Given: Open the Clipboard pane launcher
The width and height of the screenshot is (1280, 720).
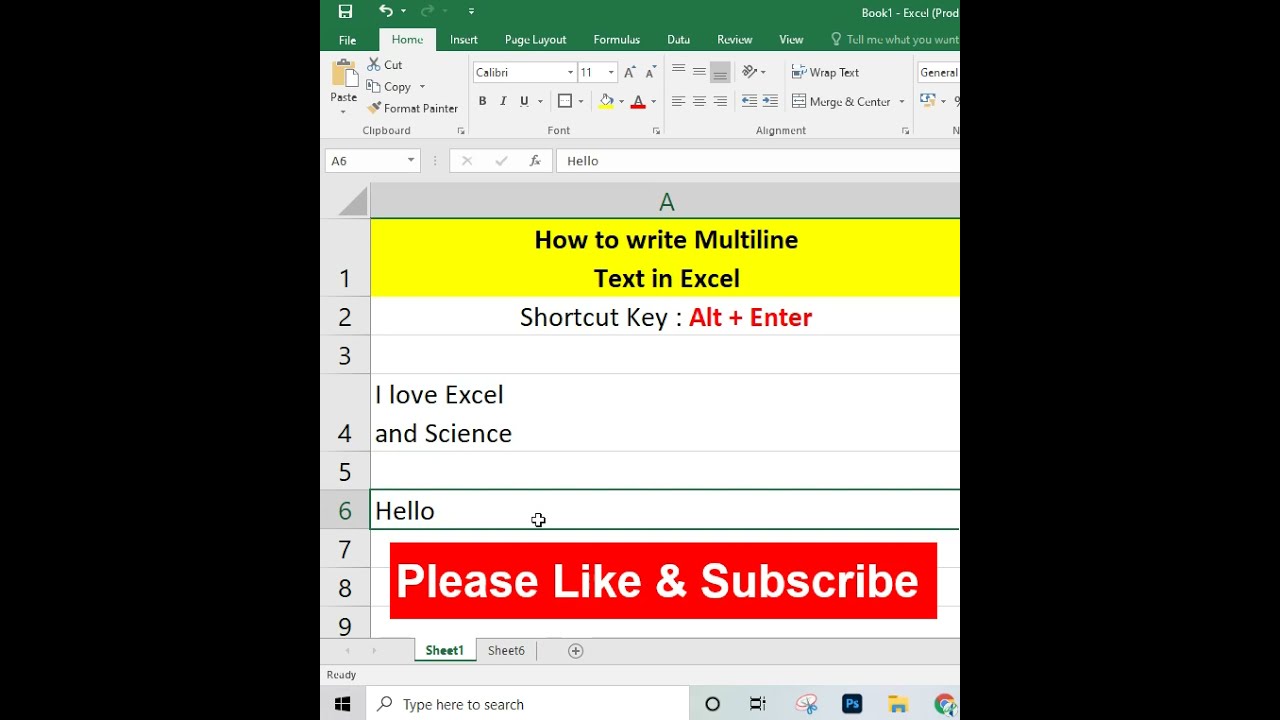Looking at the screenshot, I should point(461,131).
